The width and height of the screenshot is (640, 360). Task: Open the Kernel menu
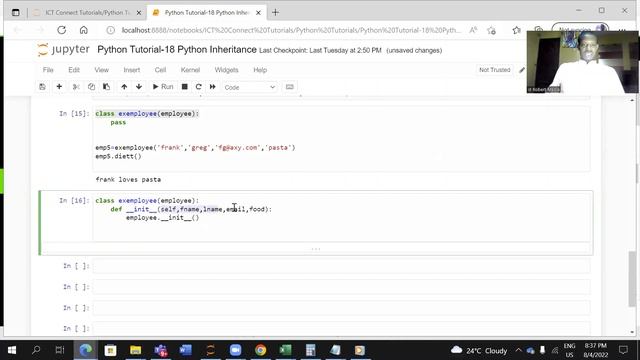[x=190, y=70]
